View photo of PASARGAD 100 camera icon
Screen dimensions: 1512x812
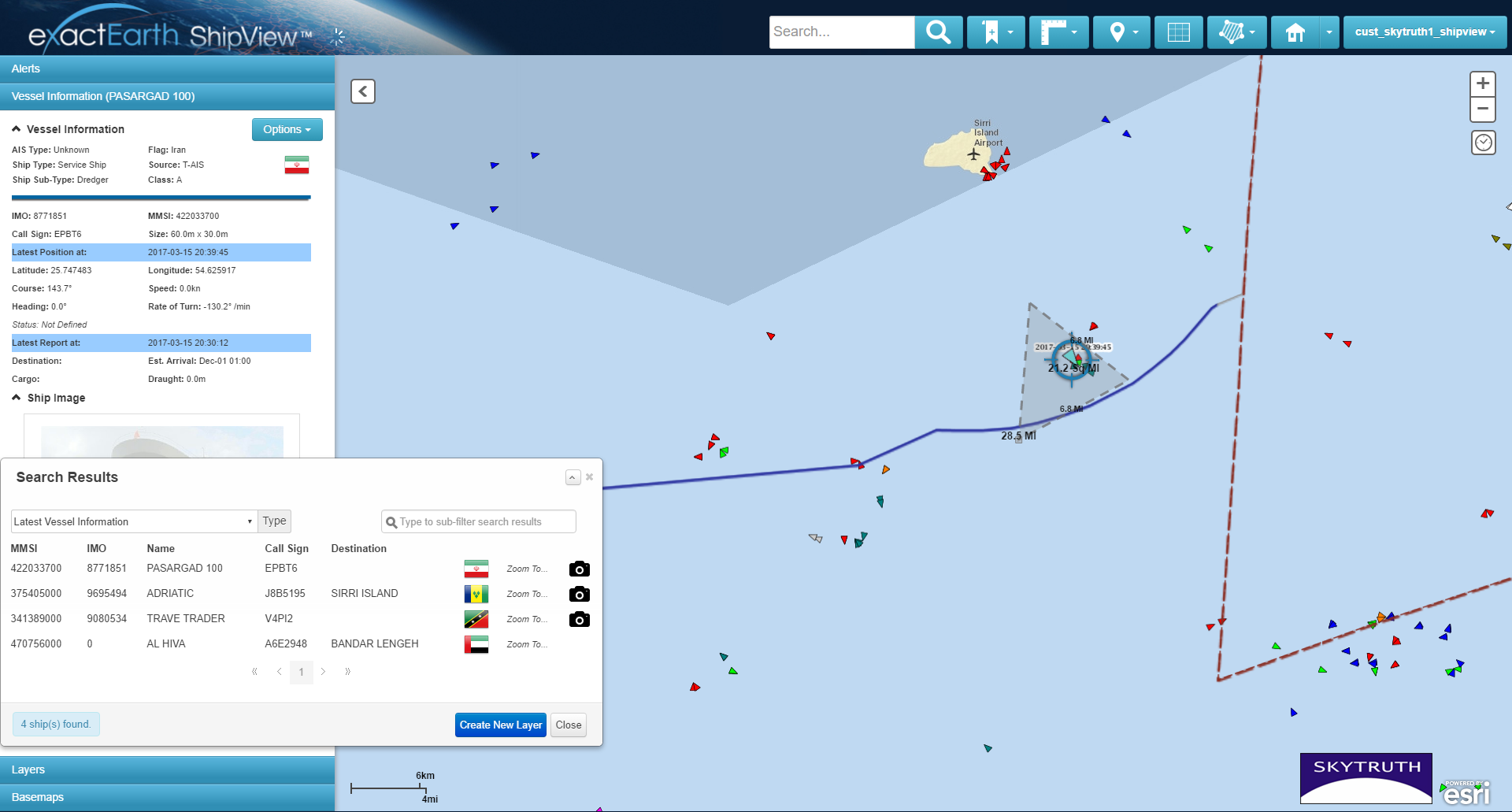[x=580, y=569]
